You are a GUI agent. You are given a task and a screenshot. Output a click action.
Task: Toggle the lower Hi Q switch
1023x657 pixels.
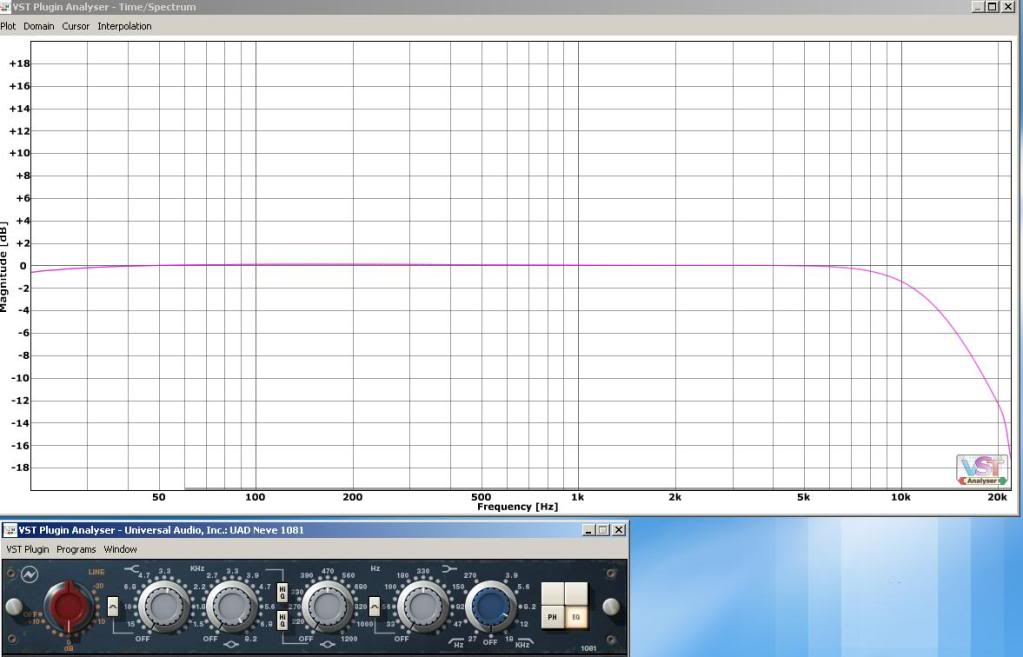(x=282, y=621)
